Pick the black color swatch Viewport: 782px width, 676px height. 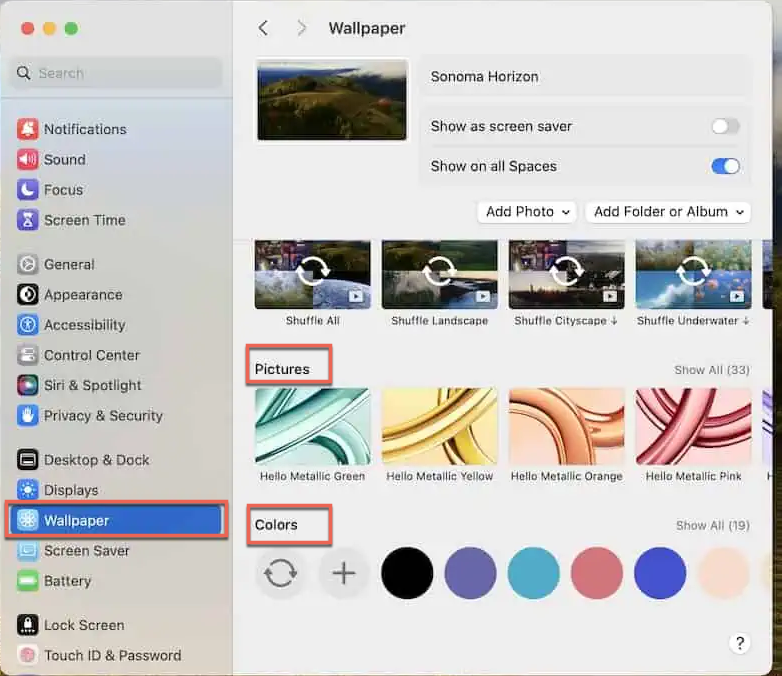[x=407, y=573]
